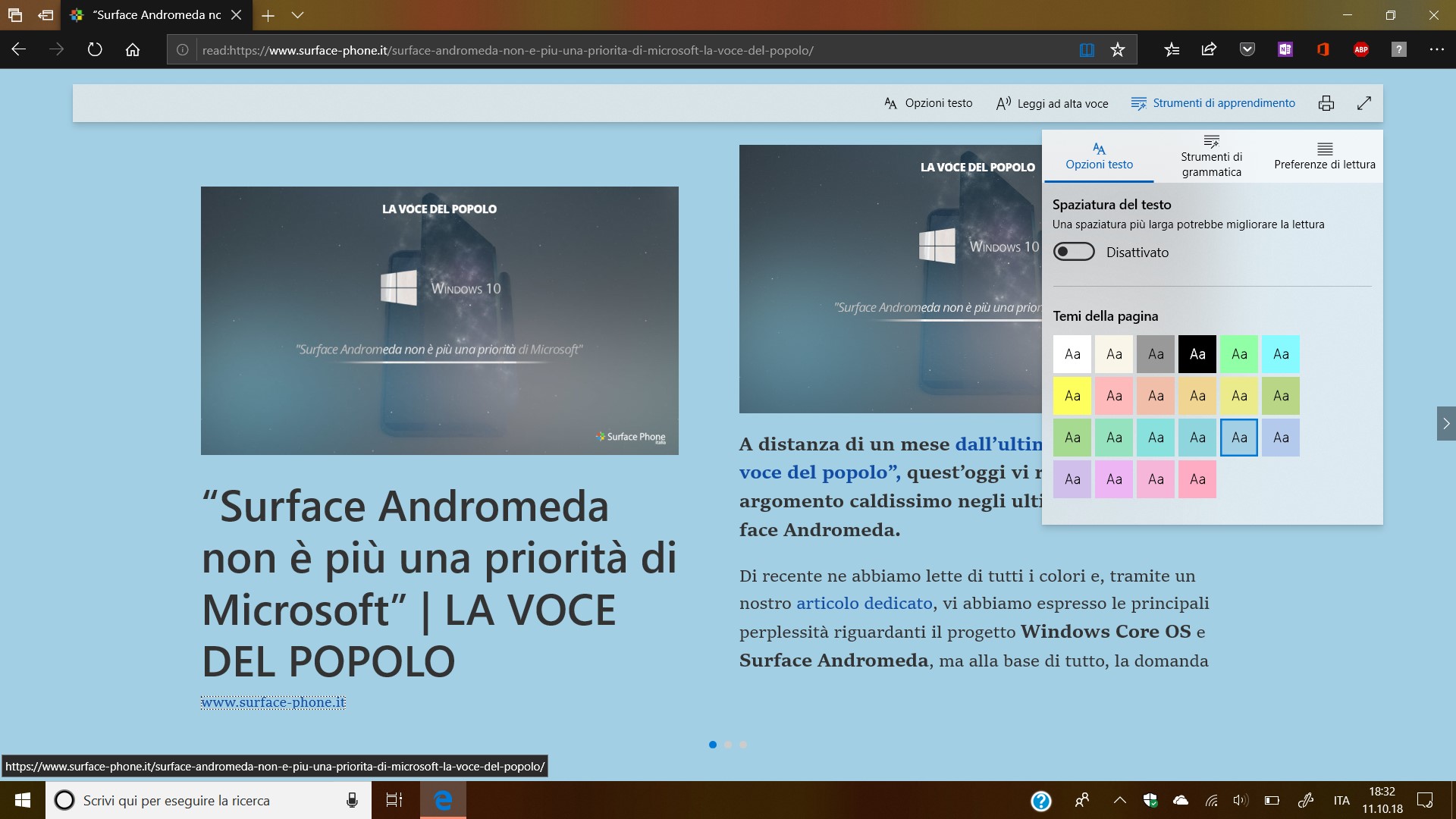Viewport: 1456px width, 819px height.
Task: Select the gray page theme swatch
Action: (1156, 354)
